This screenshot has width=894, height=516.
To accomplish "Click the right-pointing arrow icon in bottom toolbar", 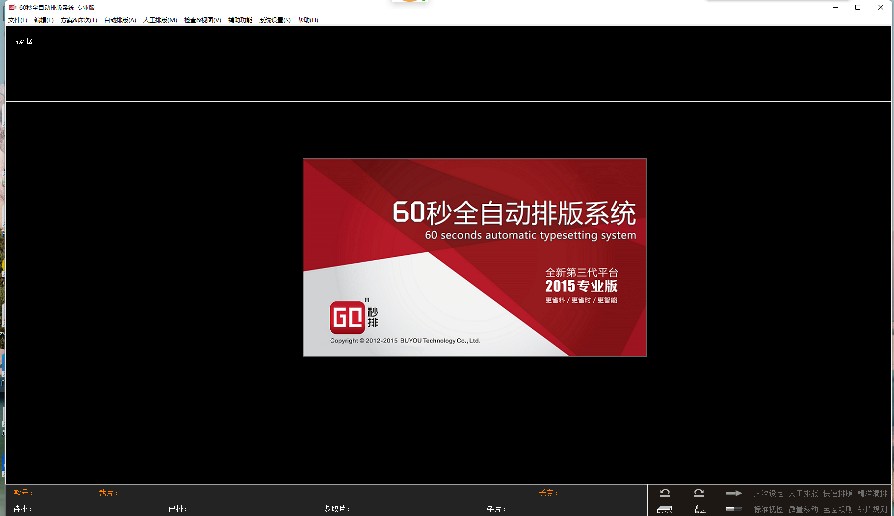I will [x=733, y=493].
